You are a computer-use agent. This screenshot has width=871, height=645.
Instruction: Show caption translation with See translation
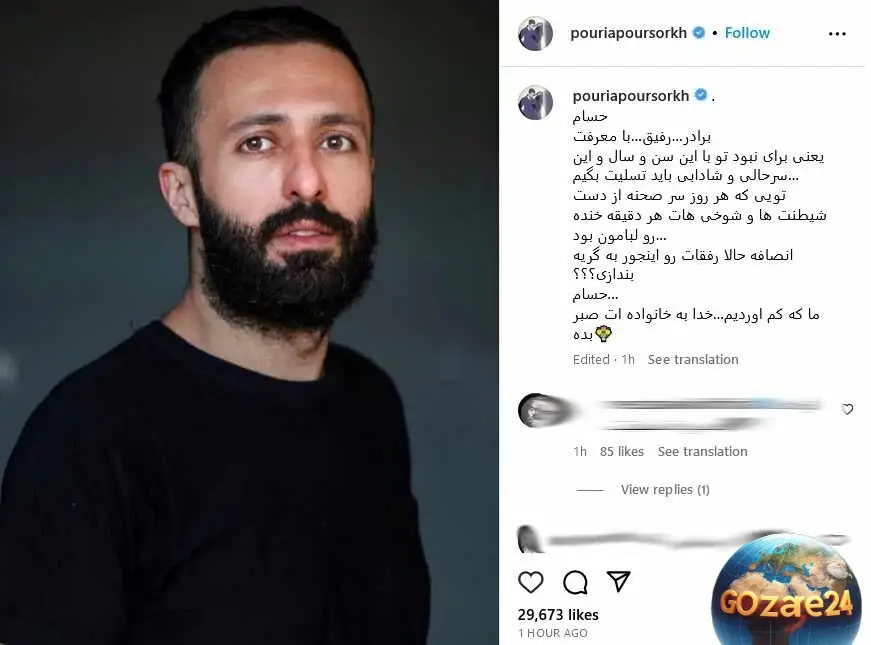coord(693,359)
